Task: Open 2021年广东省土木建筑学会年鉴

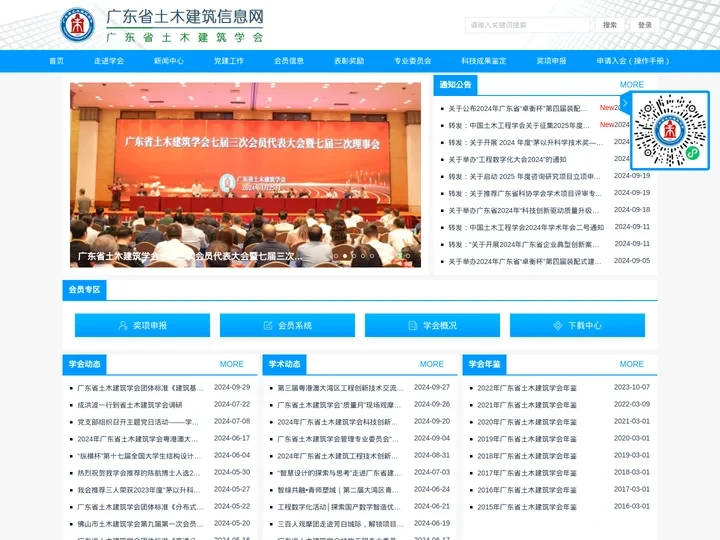Action: (x=527, y=405)
